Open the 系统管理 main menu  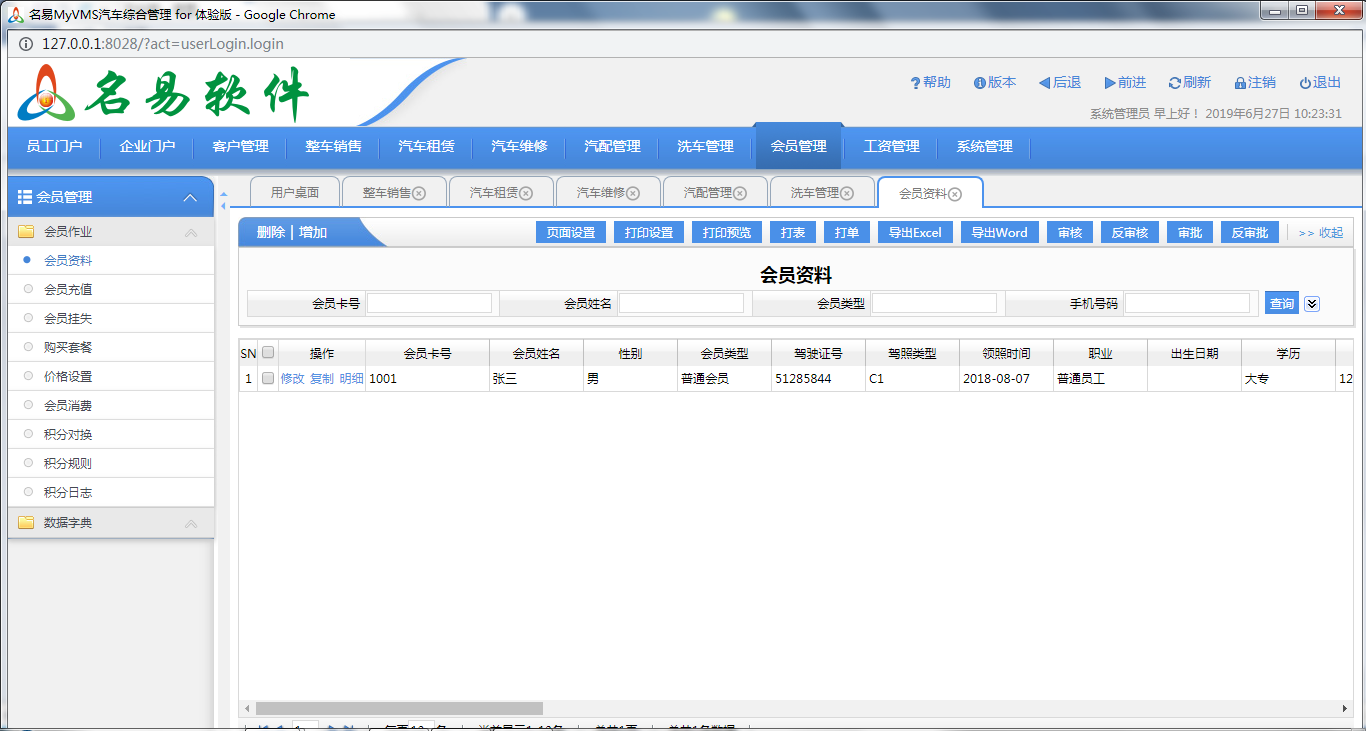984,146
